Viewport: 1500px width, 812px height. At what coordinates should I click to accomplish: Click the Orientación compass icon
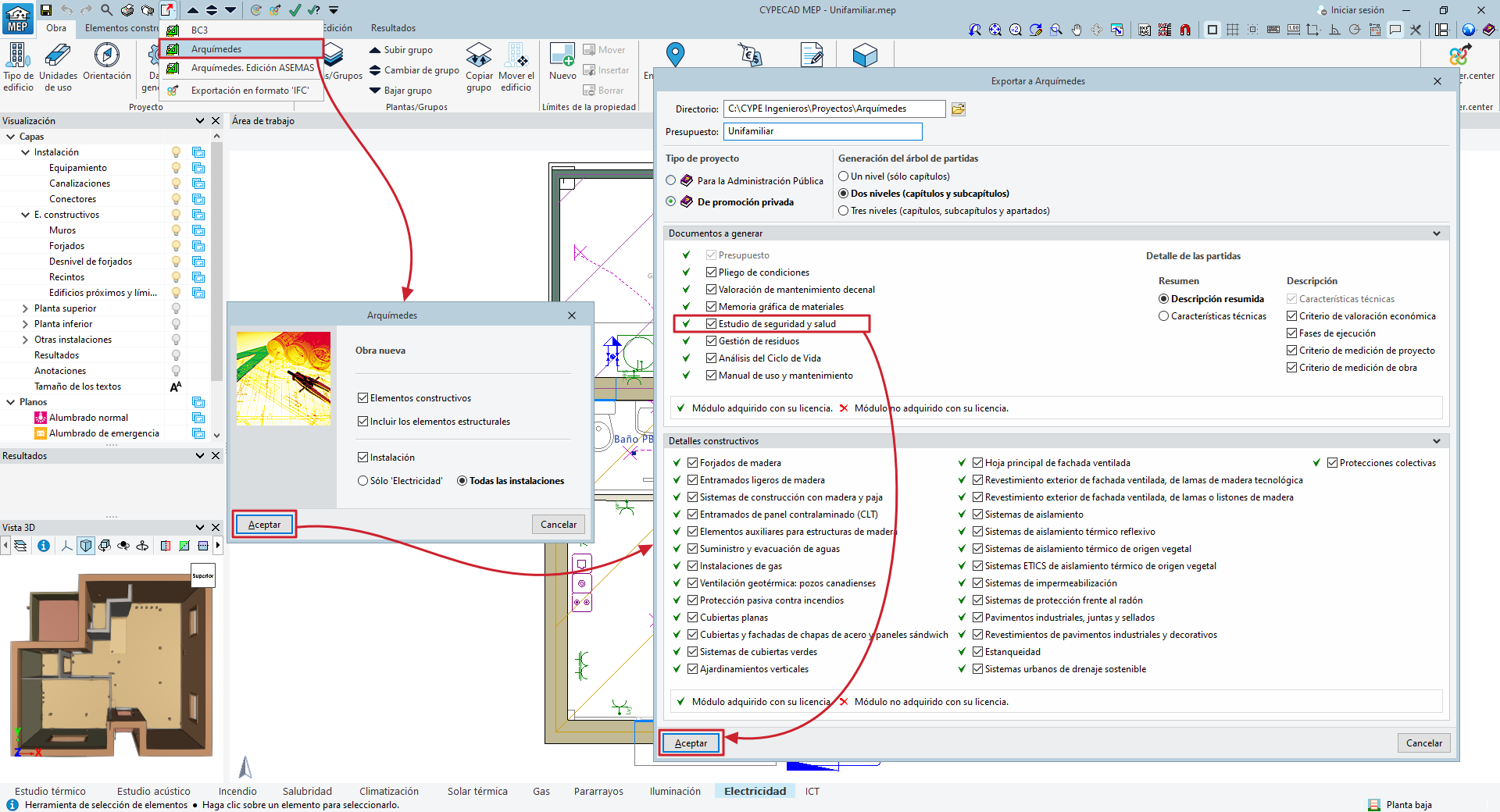[x=107, y=56]
